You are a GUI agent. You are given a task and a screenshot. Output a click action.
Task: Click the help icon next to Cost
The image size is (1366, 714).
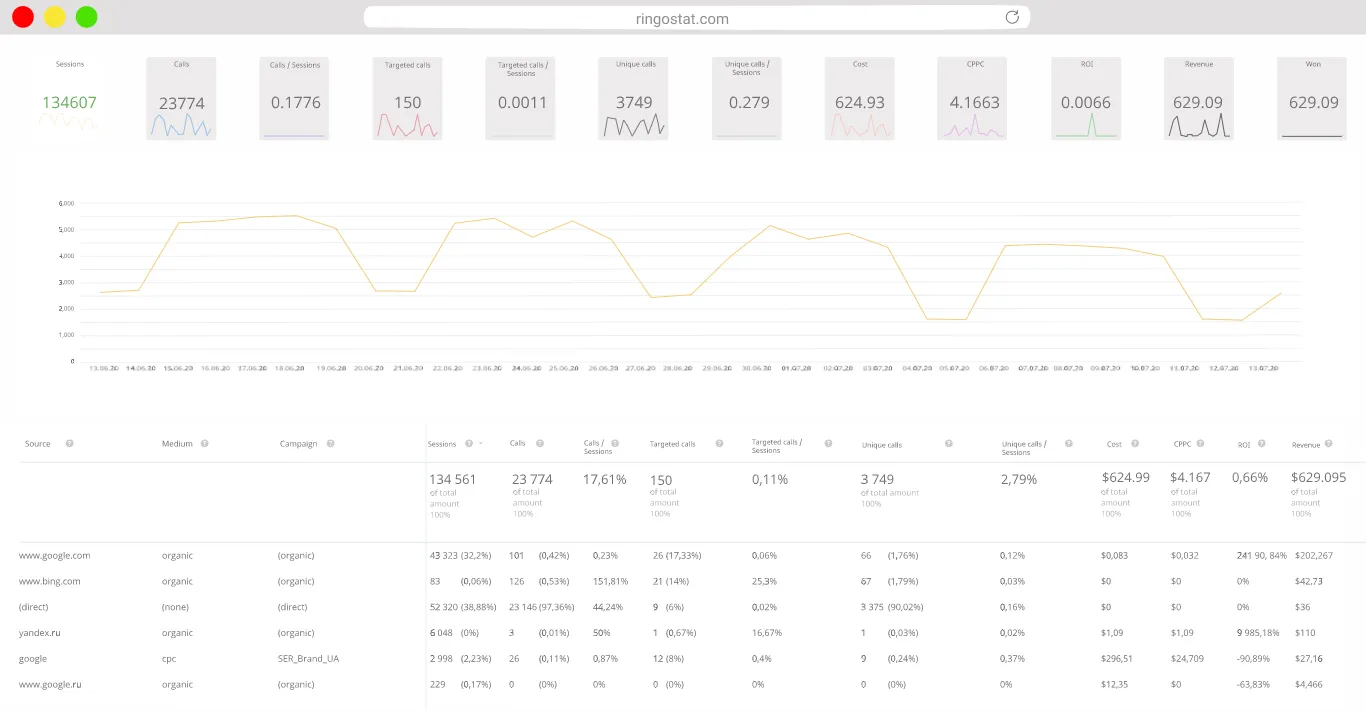pyautogui.click(x=1135, y=443)
